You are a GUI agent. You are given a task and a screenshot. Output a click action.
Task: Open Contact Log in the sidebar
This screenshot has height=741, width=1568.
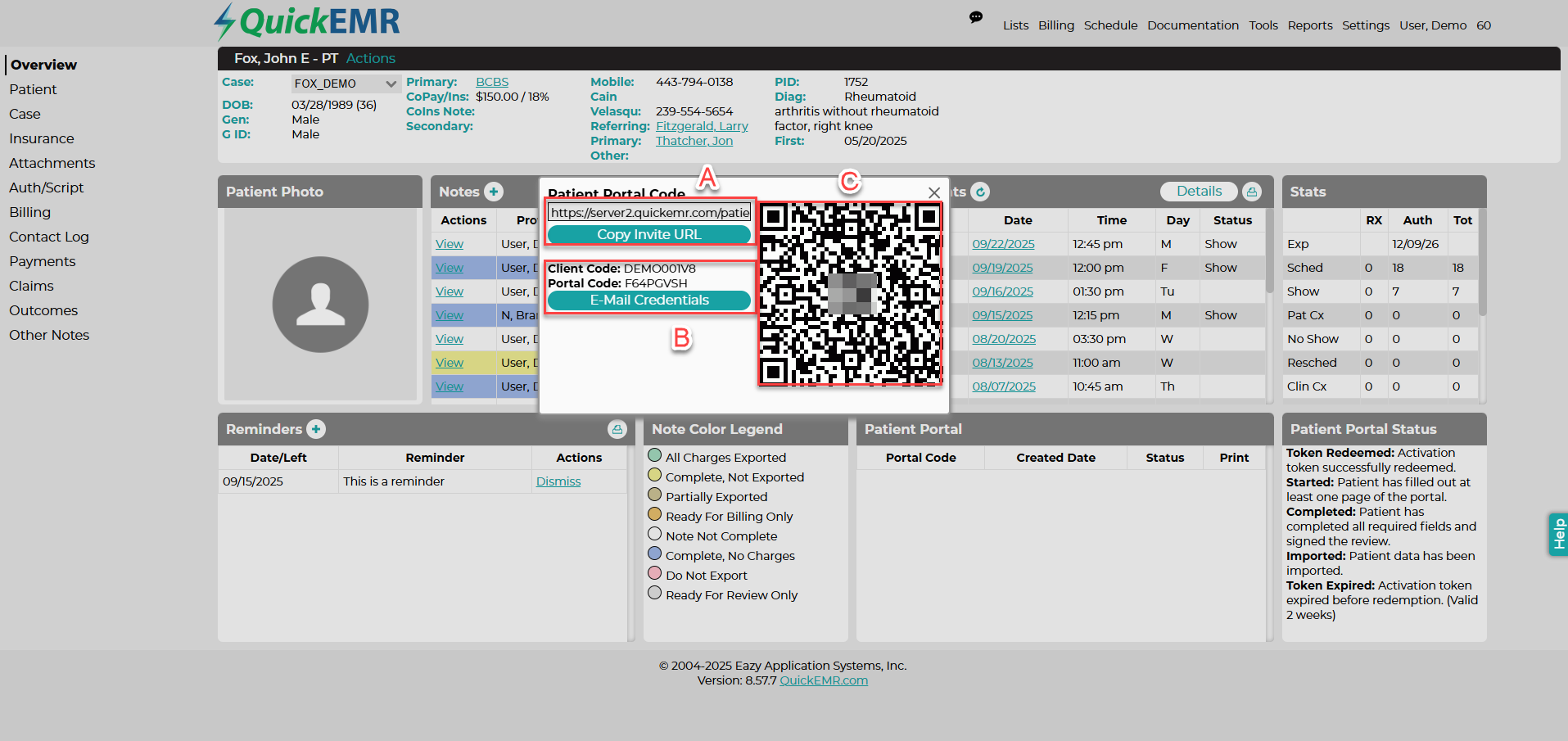tap(49, 237)
